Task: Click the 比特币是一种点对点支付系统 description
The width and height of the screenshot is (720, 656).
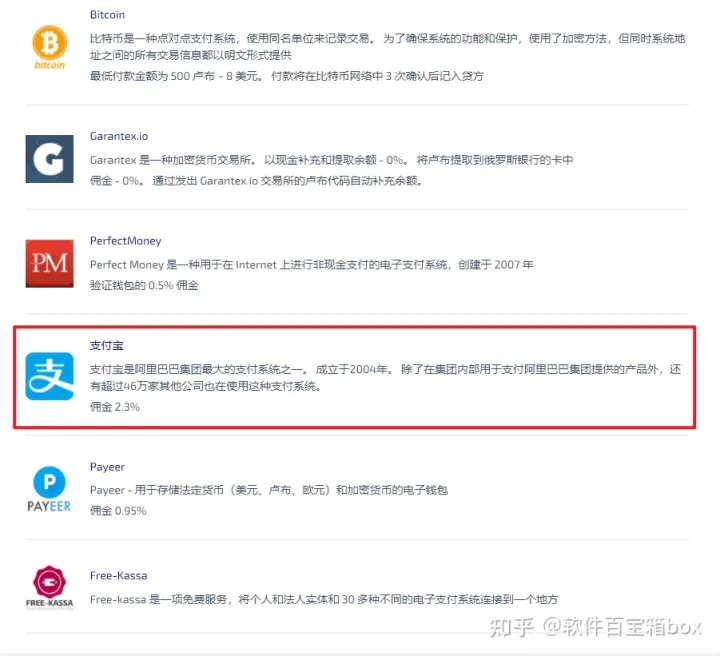Action: coord(388,47)
